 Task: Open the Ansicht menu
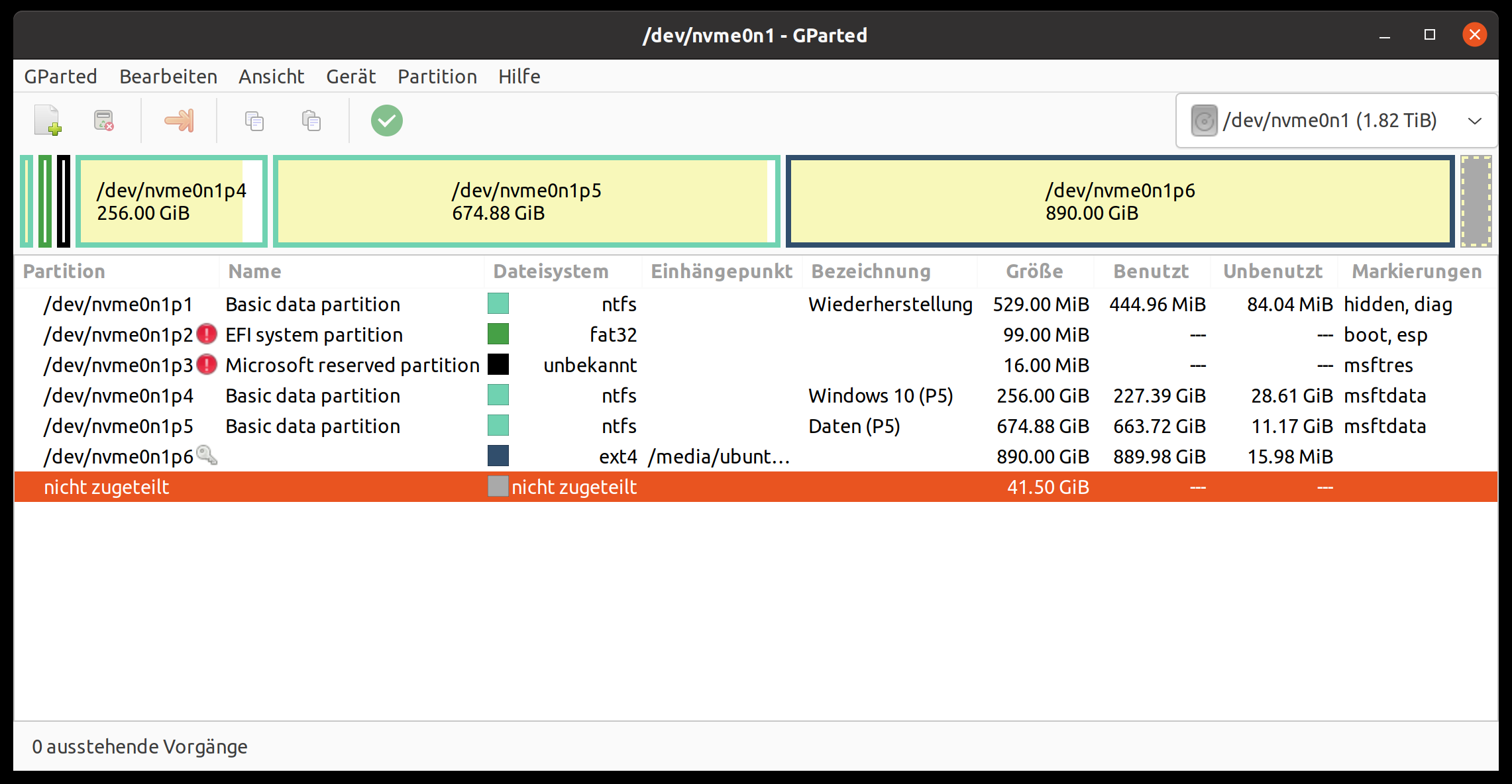271,77
